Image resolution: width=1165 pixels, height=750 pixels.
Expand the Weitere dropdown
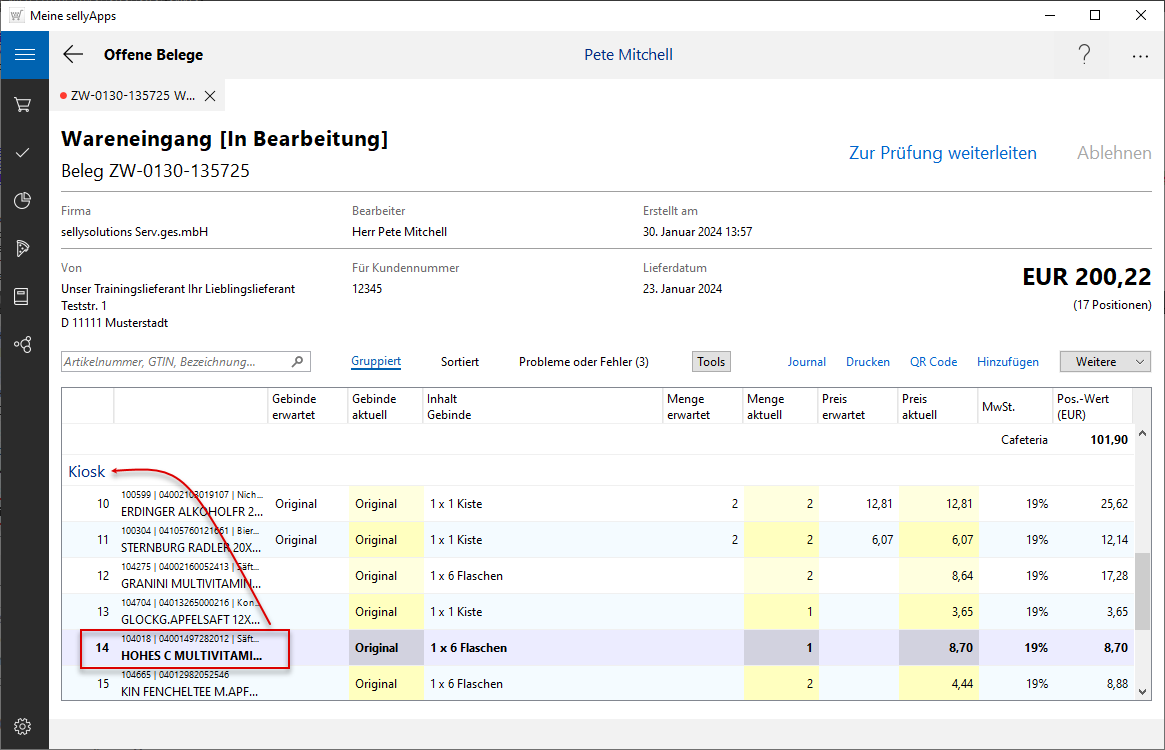click(1105, 362)
